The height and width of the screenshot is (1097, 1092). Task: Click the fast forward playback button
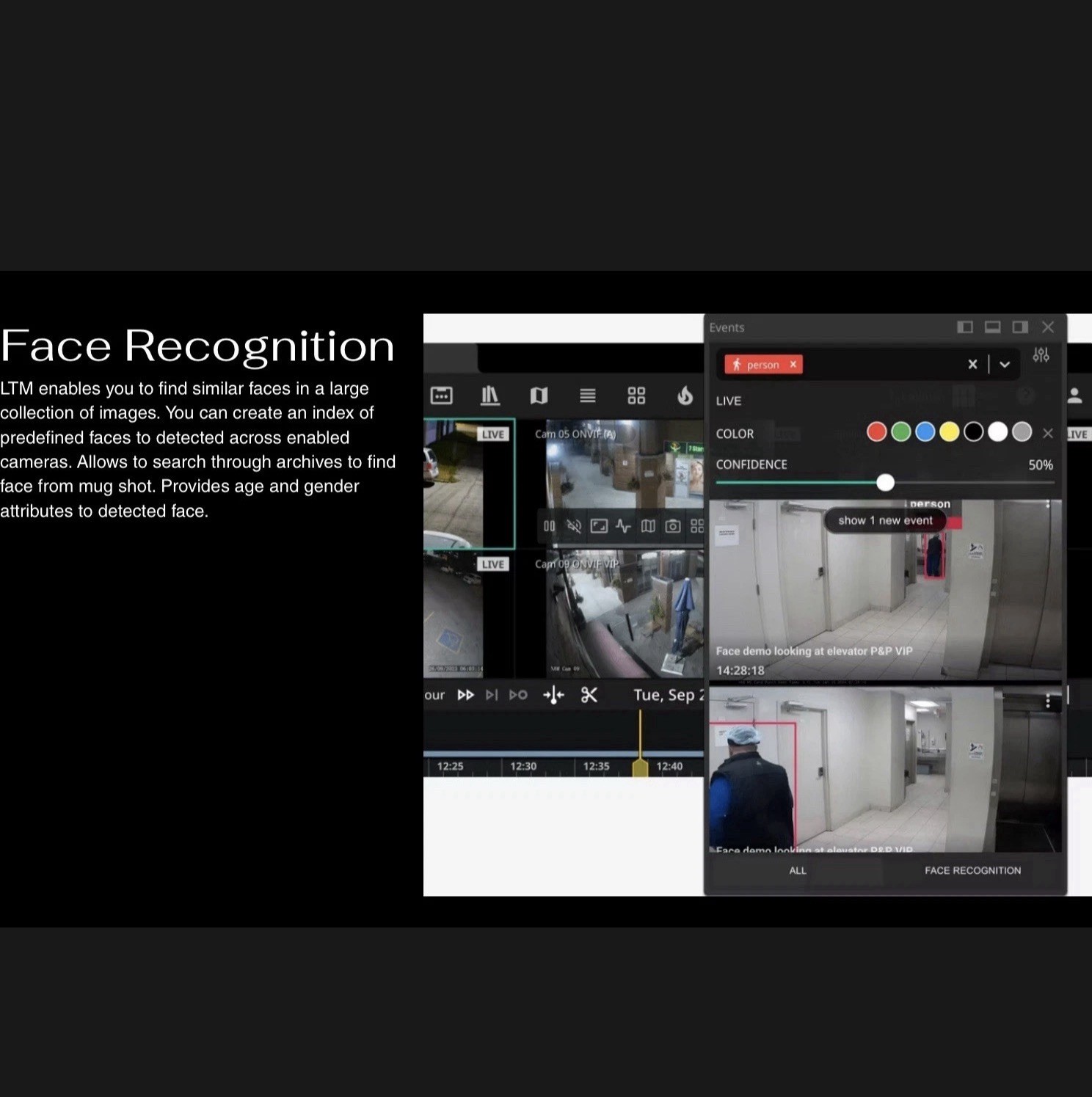(465, 695)
